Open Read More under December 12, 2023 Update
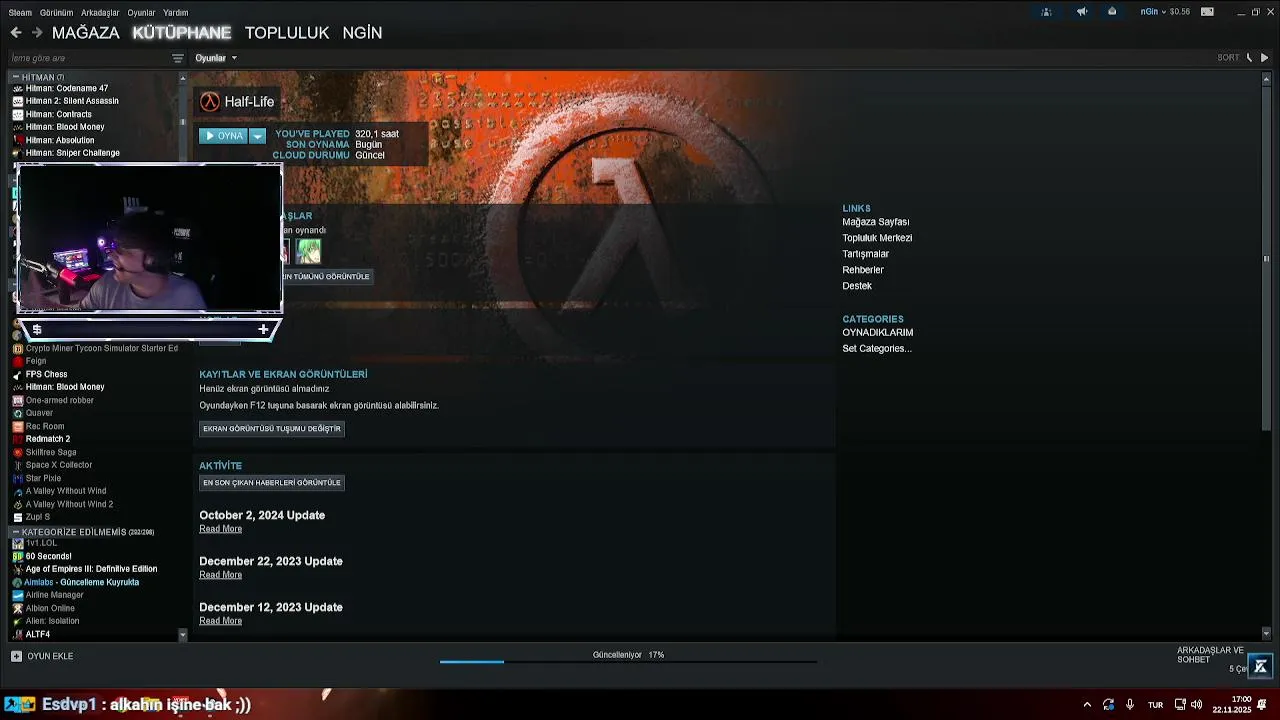 220,621
